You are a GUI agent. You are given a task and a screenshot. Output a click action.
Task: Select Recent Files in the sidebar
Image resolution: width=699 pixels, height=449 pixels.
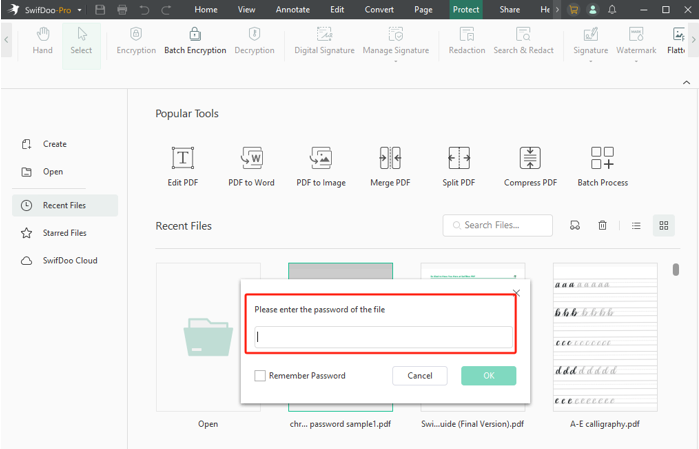click(65, 205)
